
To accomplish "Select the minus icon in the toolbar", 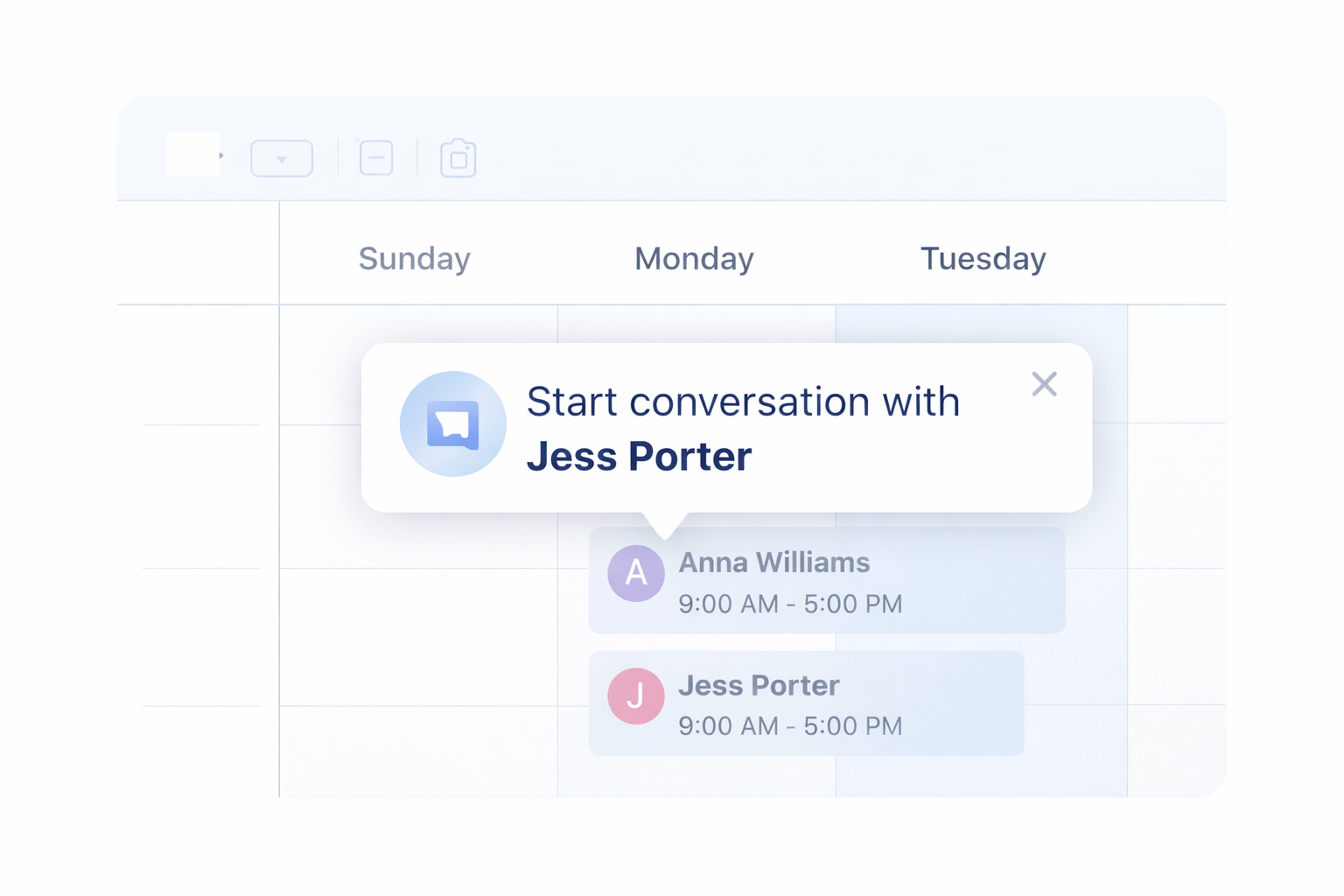I will 375,158.
